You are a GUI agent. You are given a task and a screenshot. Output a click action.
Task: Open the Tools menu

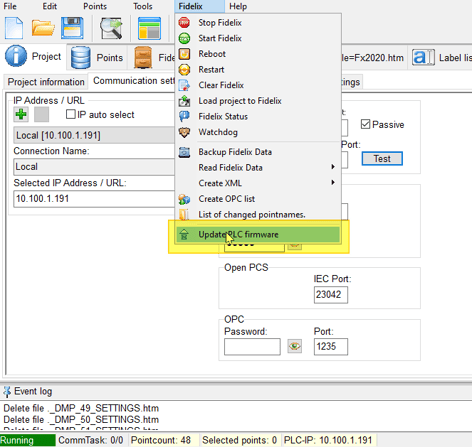click(x=143, y=6)
